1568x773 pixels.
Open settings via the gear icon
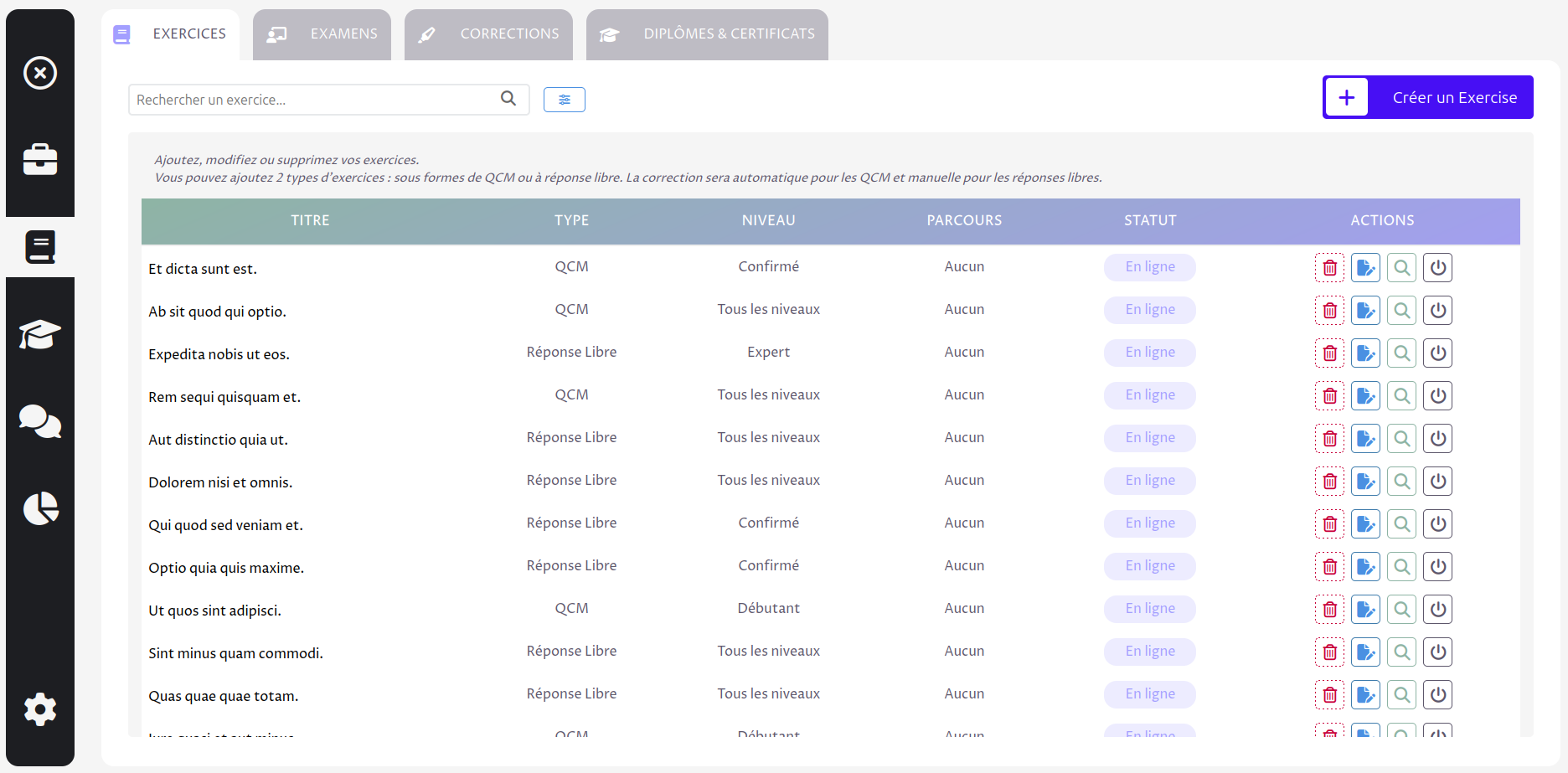click(39, 709)
